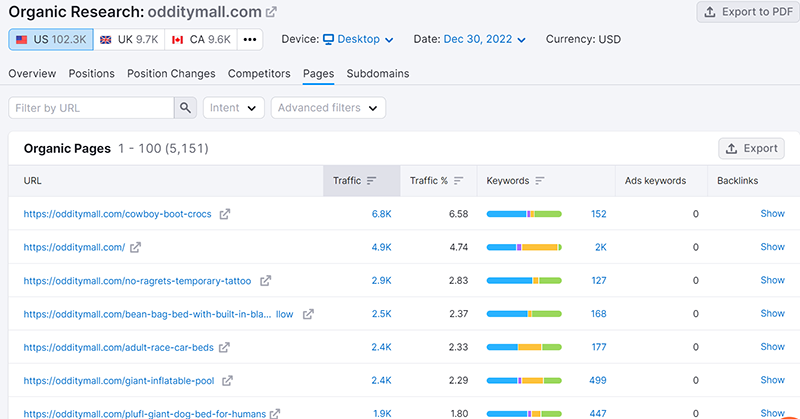Screen dimensions: 800x419
Task: Open external link icon for no-ragrets-temporary-tattoo
Action: pos(265,281)
